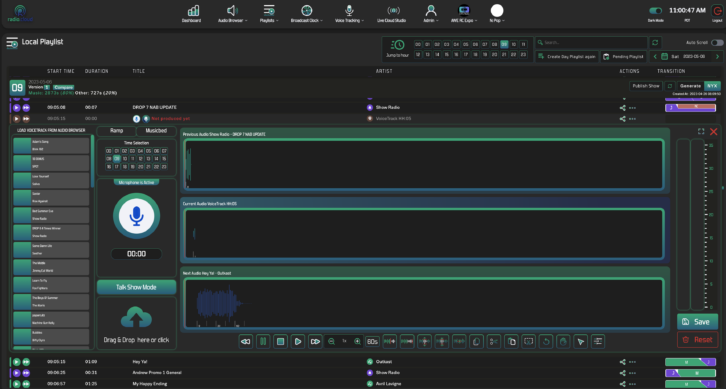Image resolution: width=726 pixels, height=389 pixels.
Task: Click Create Day Playlist again button
Action: [567, 56]
